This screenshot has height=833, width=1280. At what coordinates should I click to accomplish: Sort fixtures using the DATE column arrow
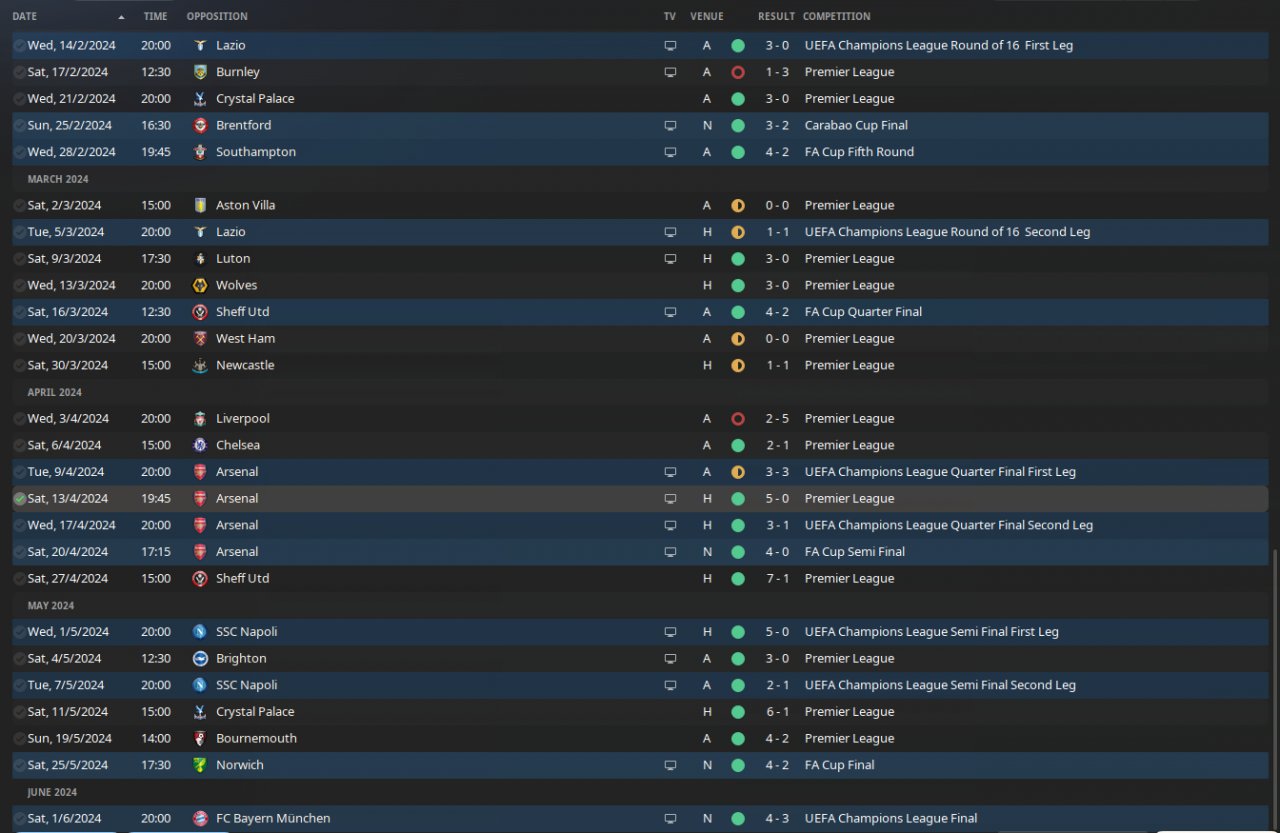coord(122,17)
